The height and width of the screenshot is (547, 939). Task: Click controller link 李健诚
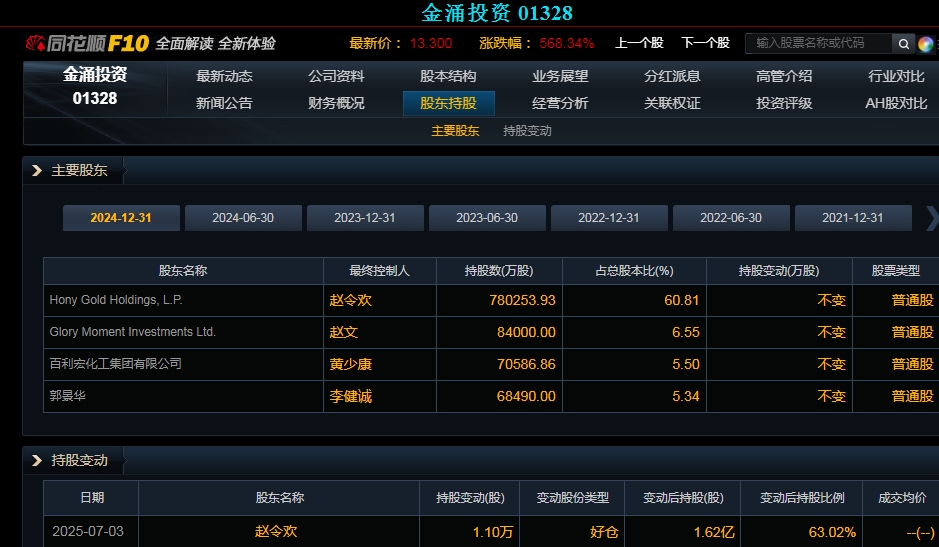(x=350, y=396)
